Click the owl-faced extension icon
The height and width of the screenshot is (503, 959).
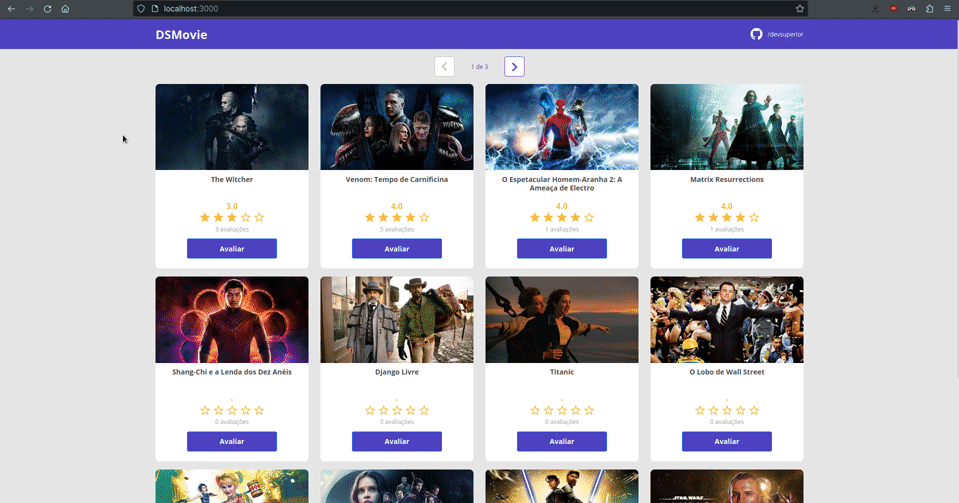pos(911,9)
